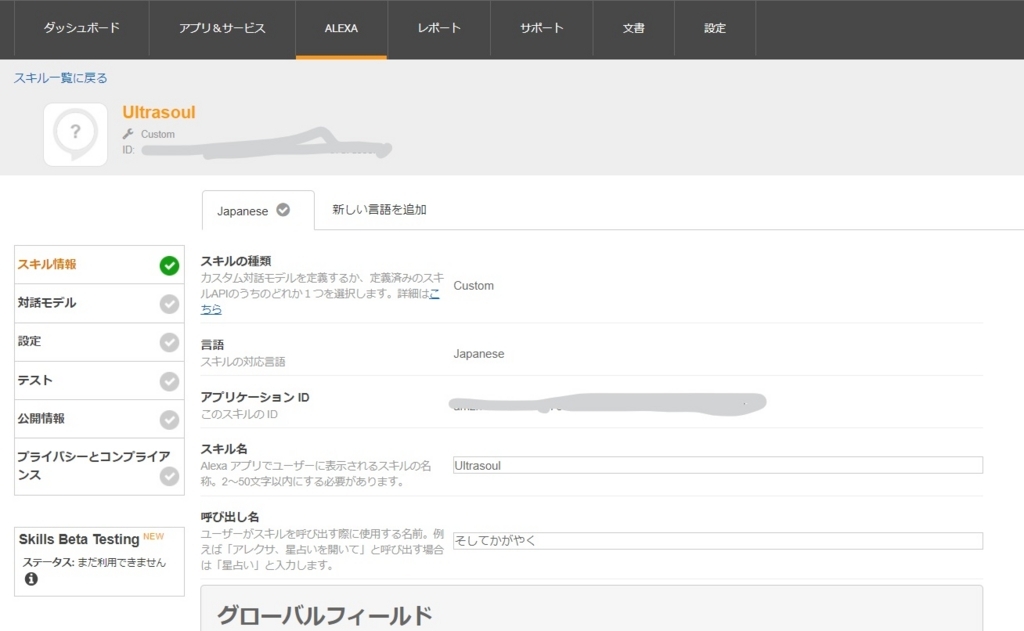Click the スキルの種類 label
Viewport: 1024px width, 631px height.
236,261
